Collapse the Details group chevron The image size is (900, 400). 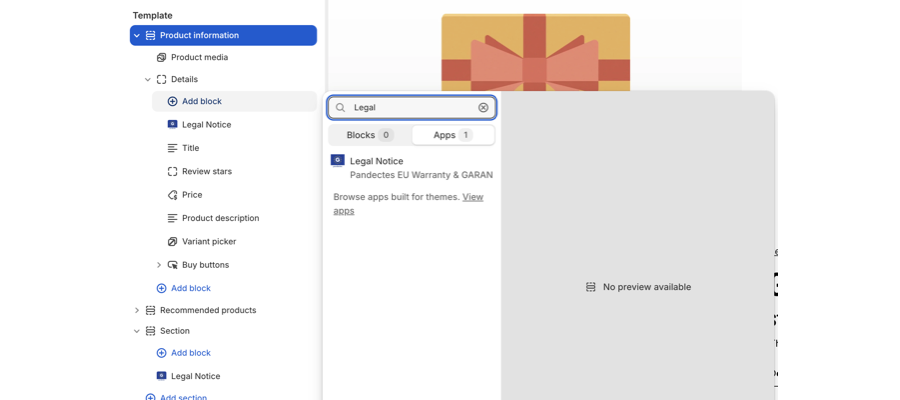[x=148, y=80]
